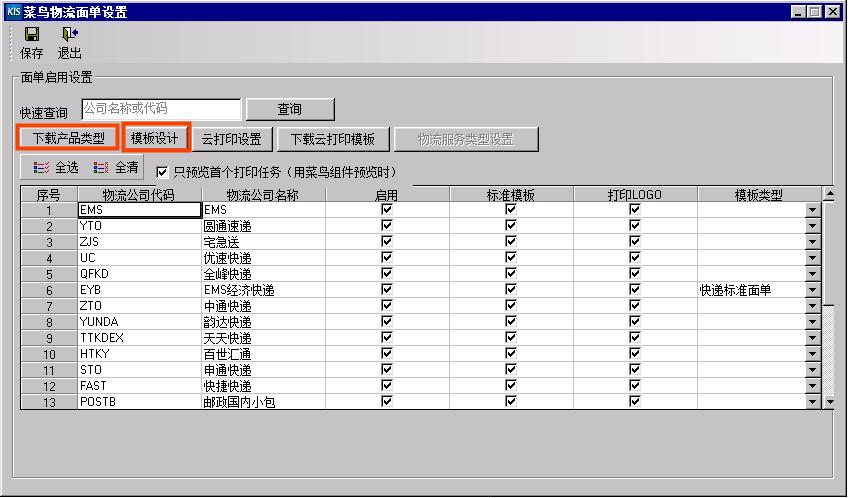Click the 查询 search button
Viewport: 848px width, 498px height.
click(290, 109)
